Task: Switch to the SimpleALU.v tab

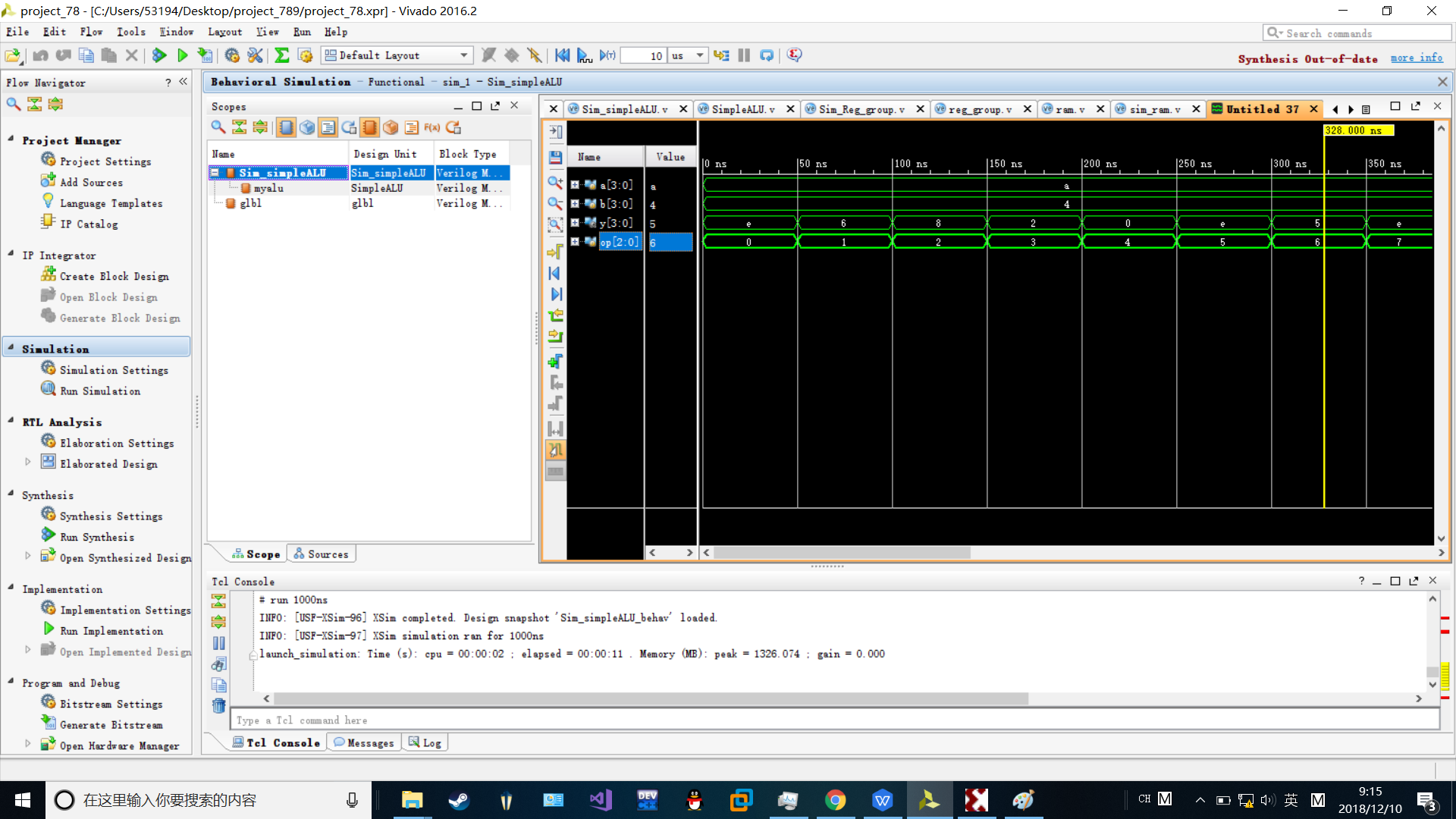Action: point(742,109)
